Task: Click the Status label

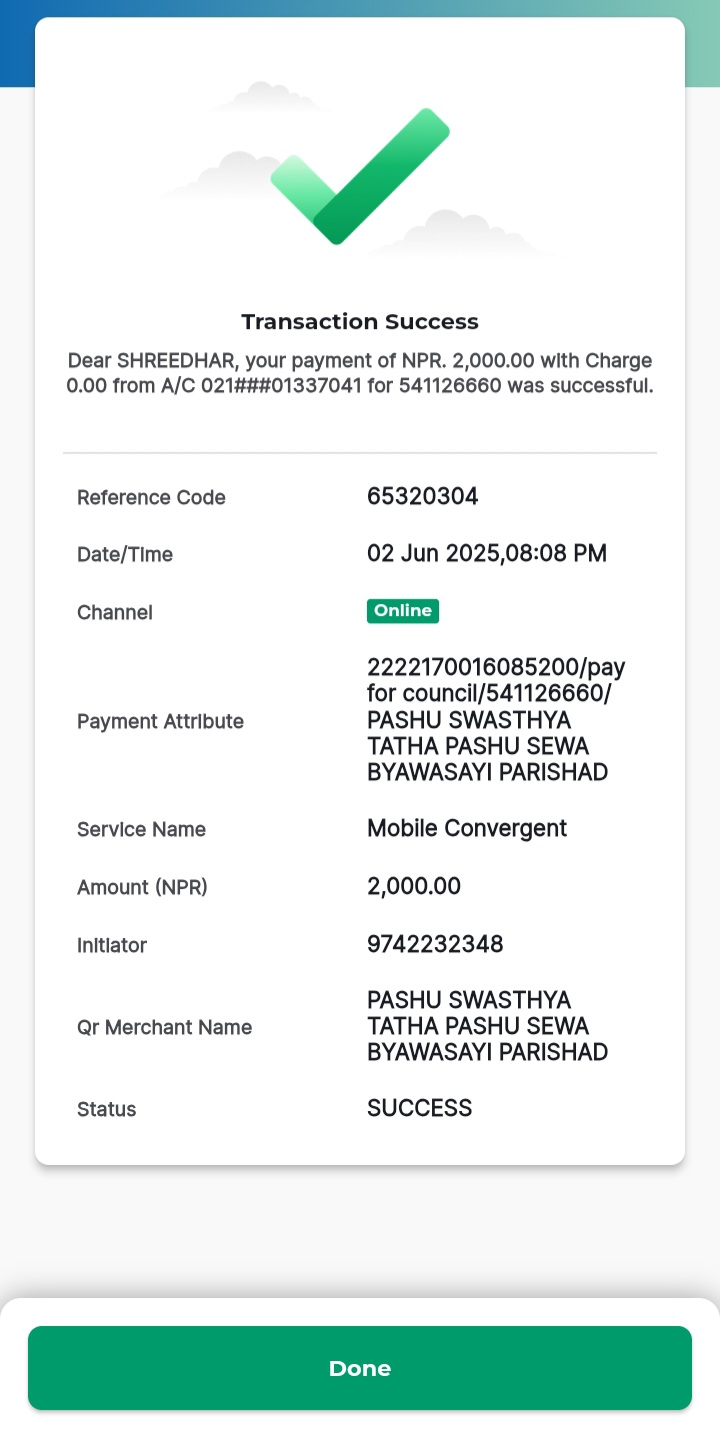Action: (106, 1109)
